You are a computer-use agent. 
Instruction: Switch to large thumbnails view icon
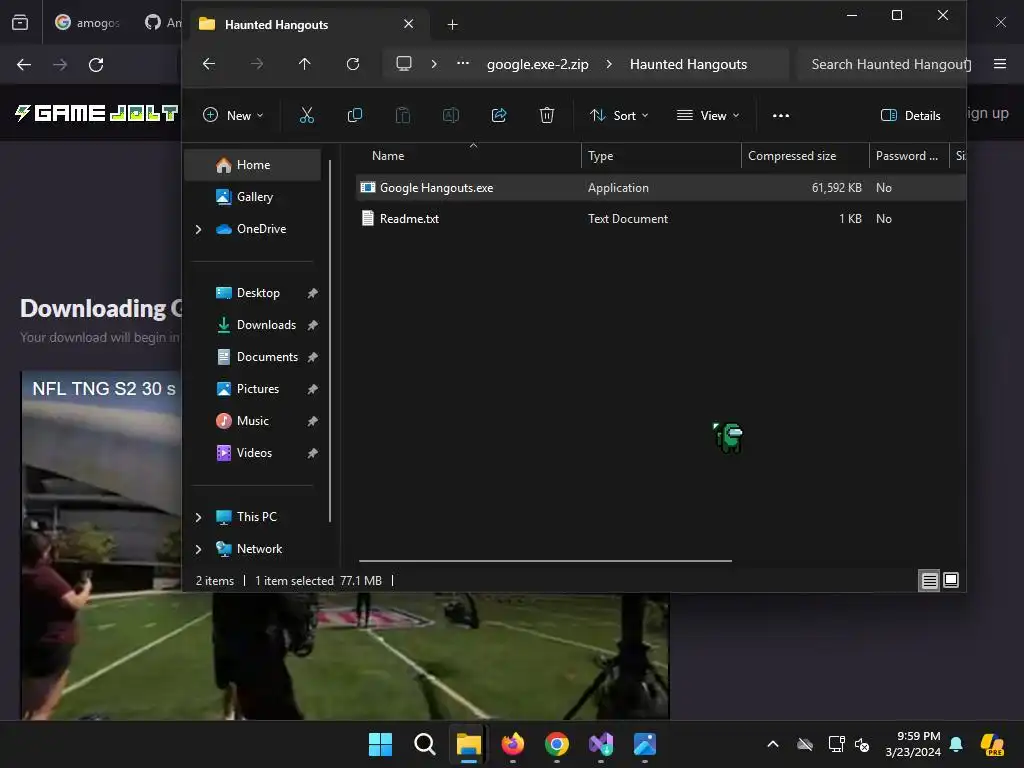[952, 580]
